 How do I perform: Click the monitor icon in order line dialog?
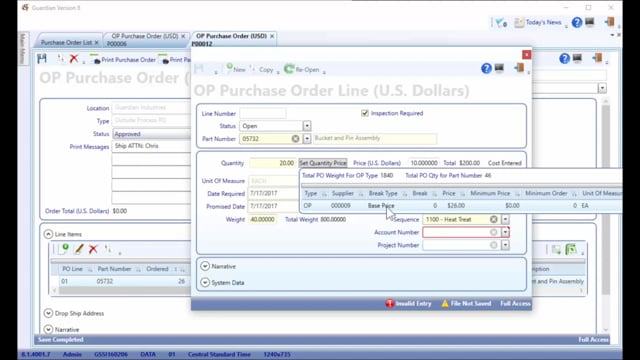(x=499, y=68)
